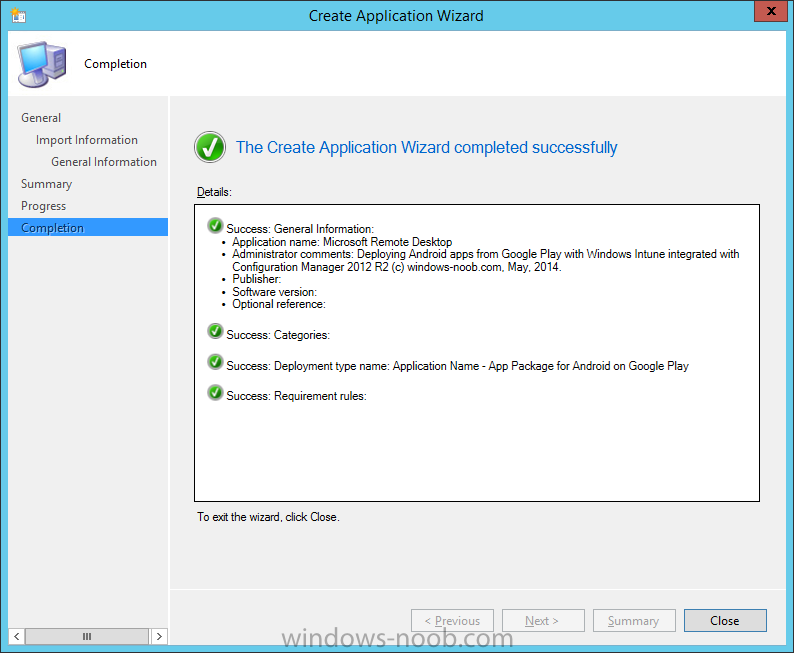Click checkmark icon beside Deployment type name

point(215,362)
